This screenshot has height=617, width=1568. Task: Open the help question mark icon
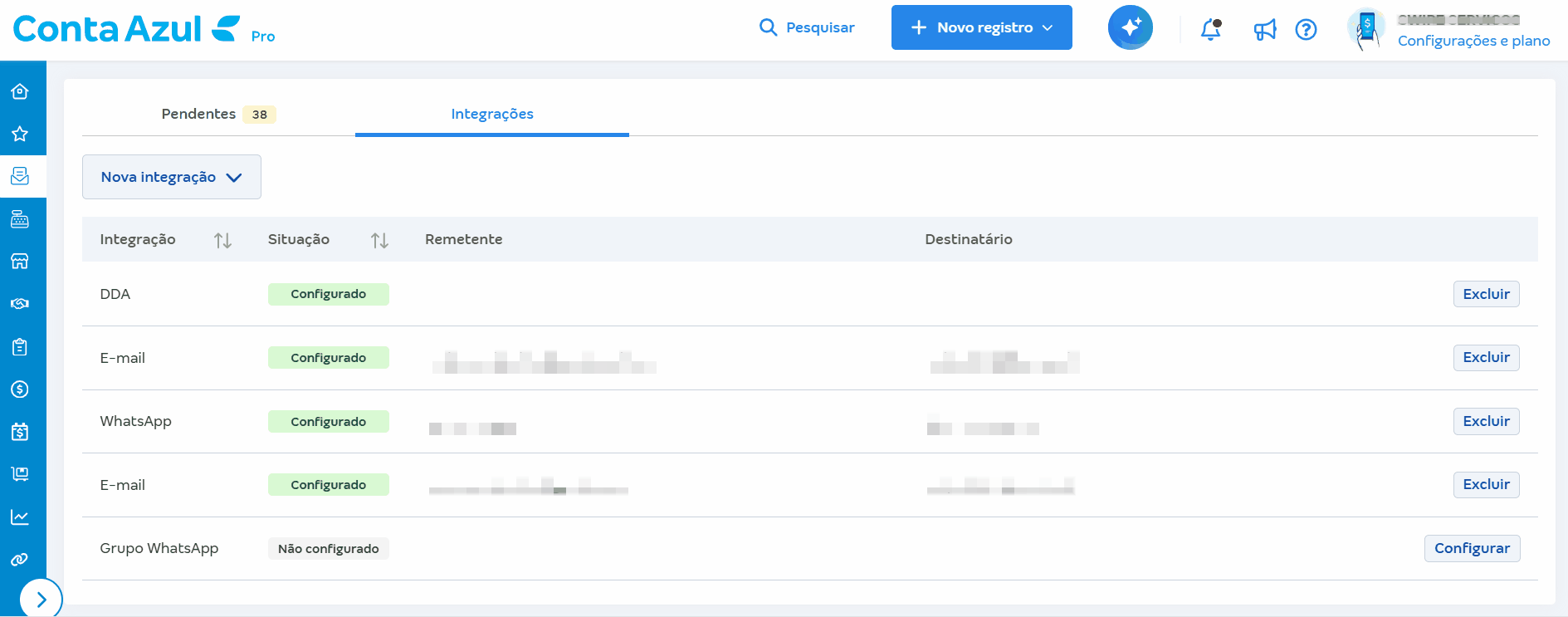[1306, 30]
